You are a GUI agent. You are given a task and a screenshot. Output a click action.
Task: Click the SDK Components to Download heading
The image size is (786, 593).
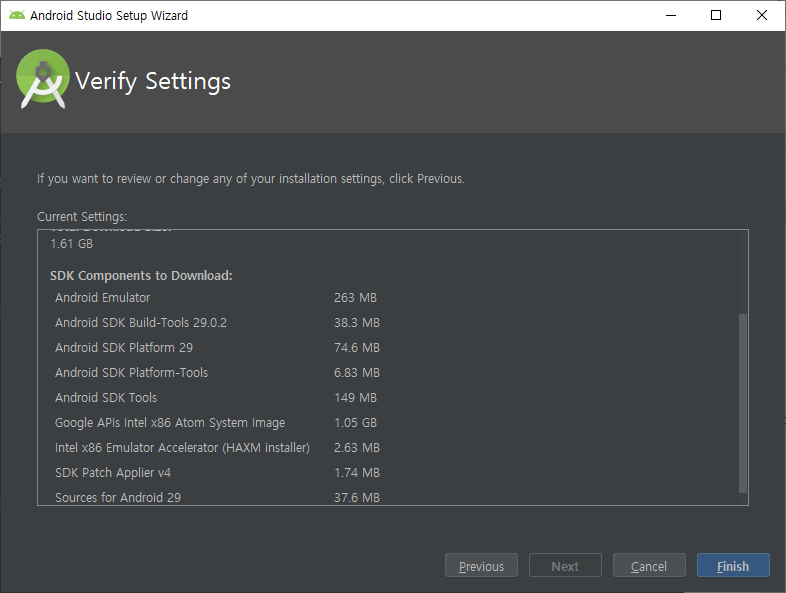tap(141, 276)
